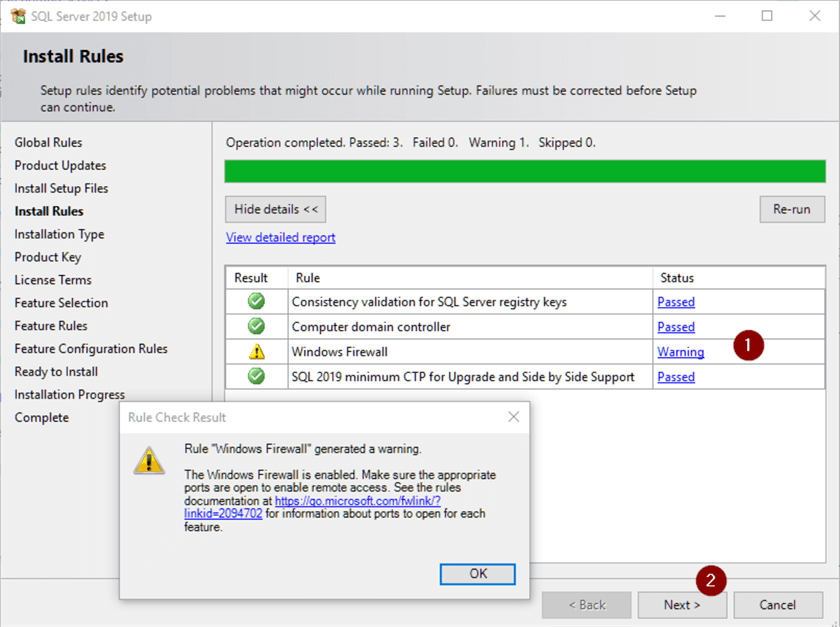Click large warning icon in Rule Check Result dialog
The image size is (840, 627).
(x=149, y=460)
